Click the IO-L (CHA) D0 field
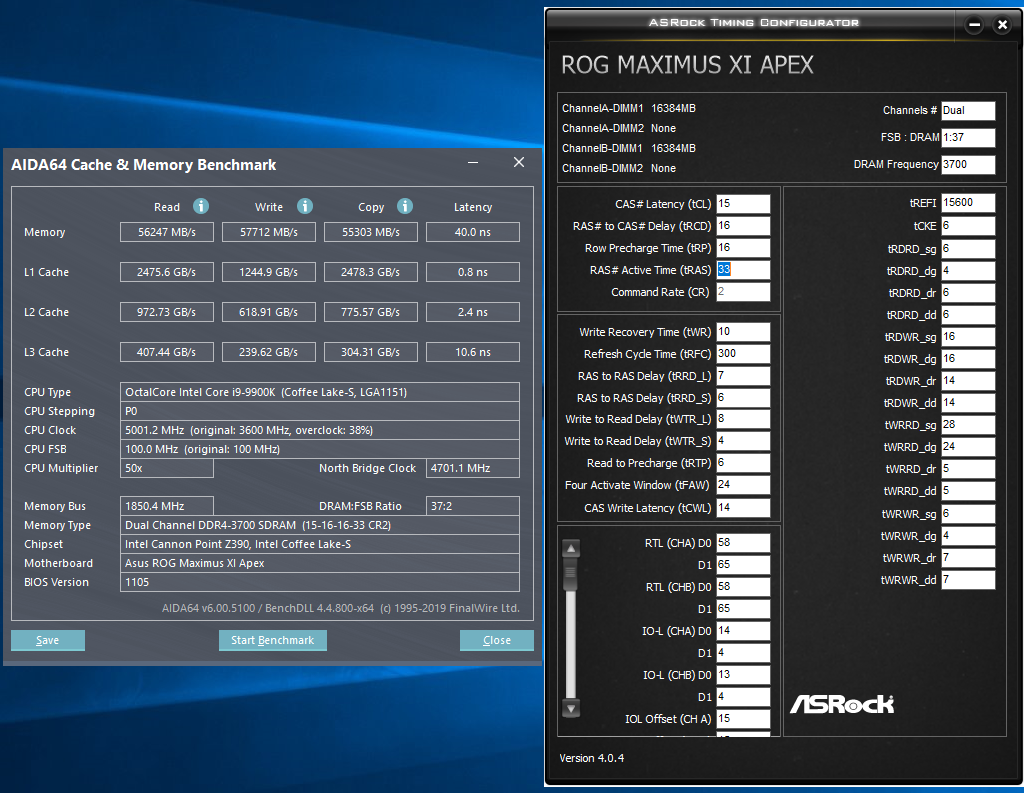 coord(743,631)
